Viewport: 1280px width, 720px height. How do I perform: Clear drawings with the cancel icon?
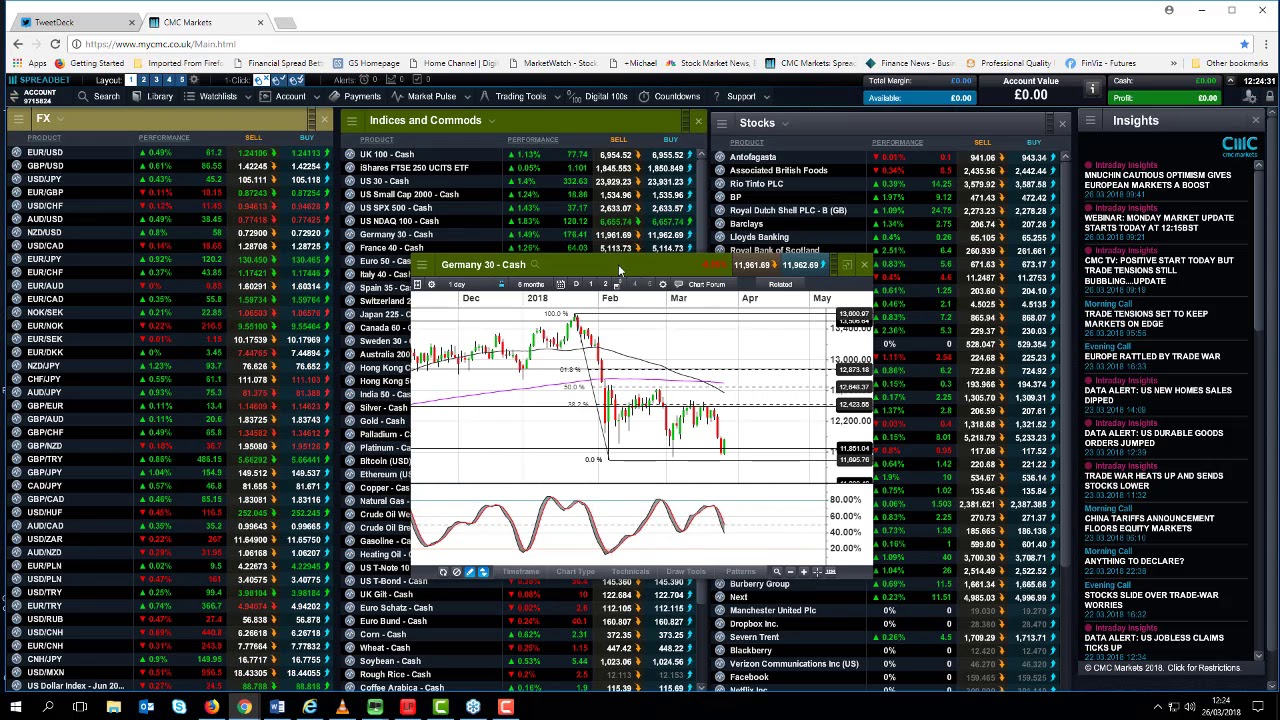point(456,572)
